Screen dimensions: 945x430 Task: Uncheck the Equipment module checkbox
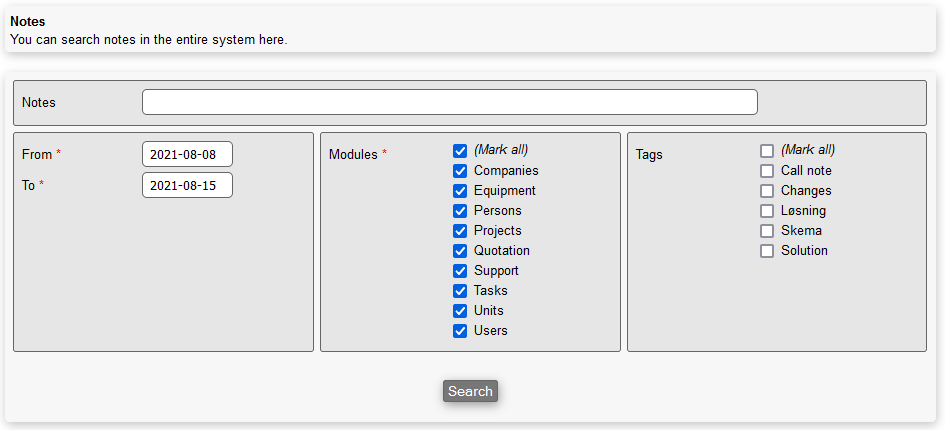(460, 191)
